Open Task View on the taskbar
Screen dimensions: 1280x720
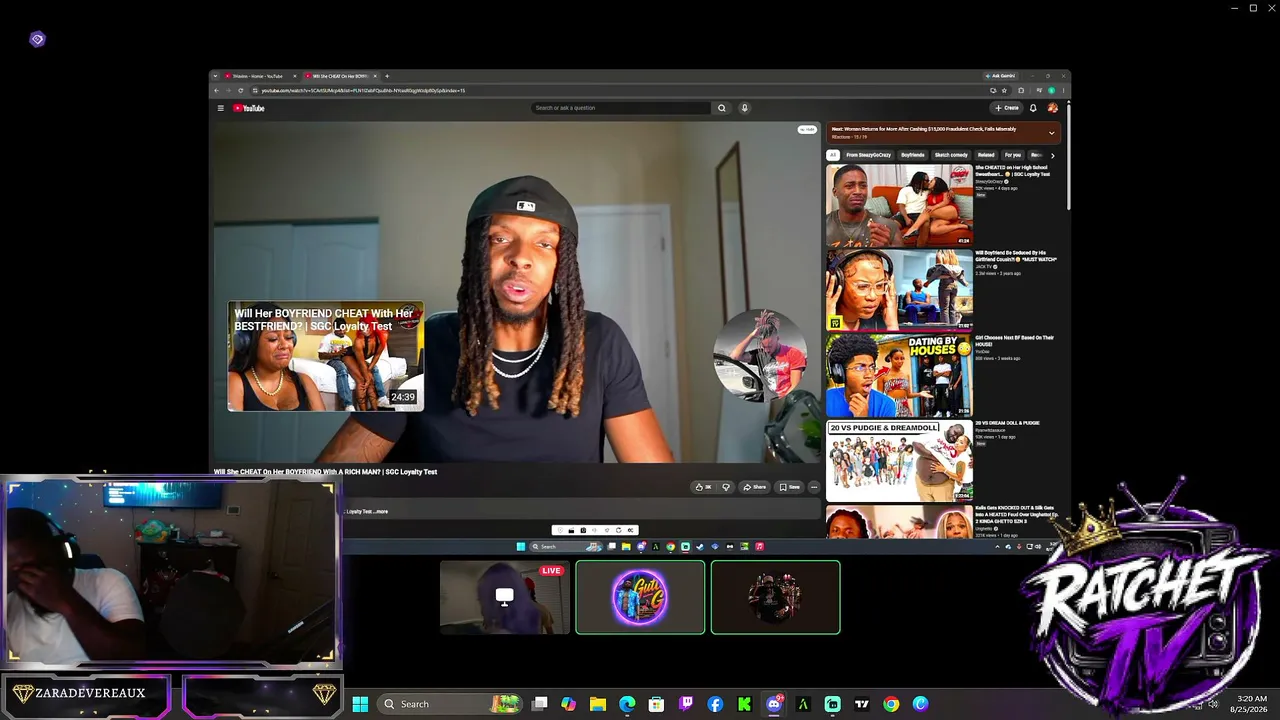click(539, 704)
